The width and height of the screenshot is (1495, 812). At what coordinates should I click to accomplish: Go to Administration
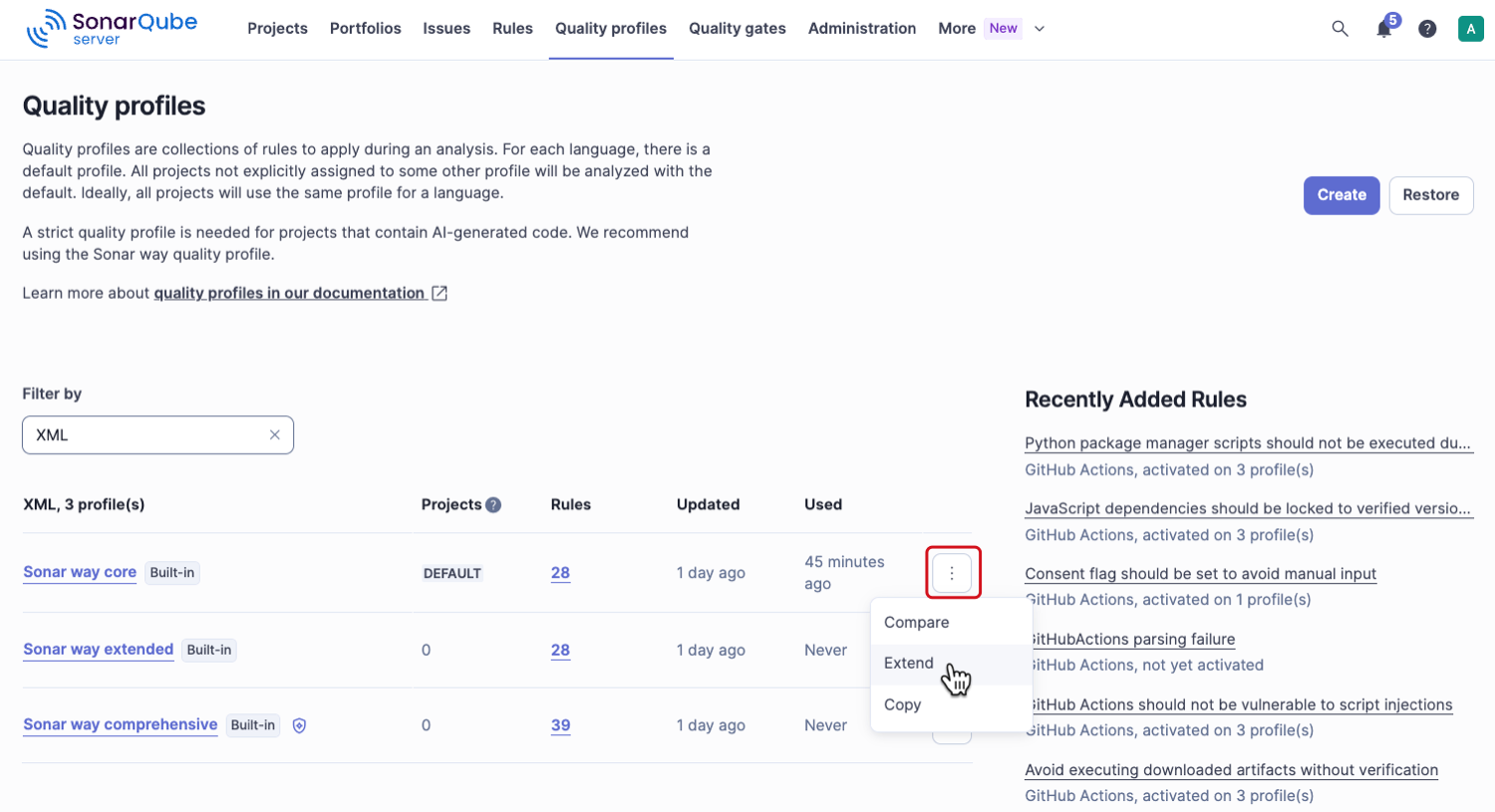862,29
